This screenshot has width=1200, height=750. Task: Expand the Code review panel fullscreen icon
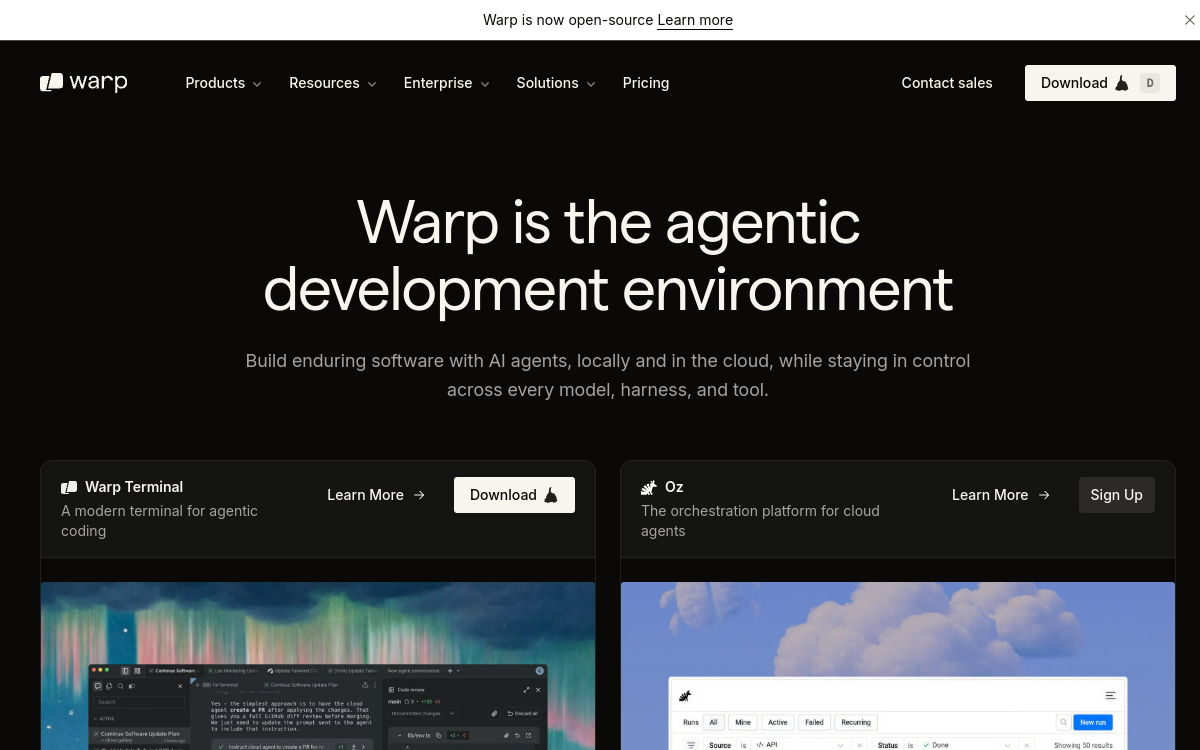click(x=526, y=690)
